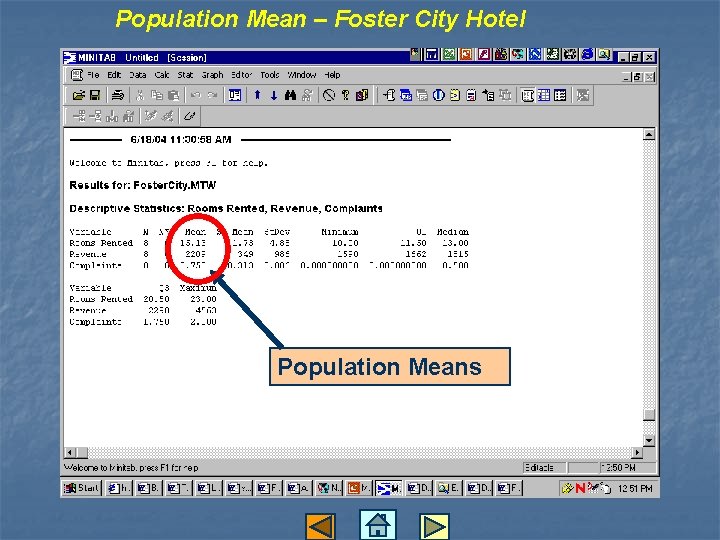Click the taskbar clock showing 12:51 PM
The image size is (720, 540).
pos(635,489)
